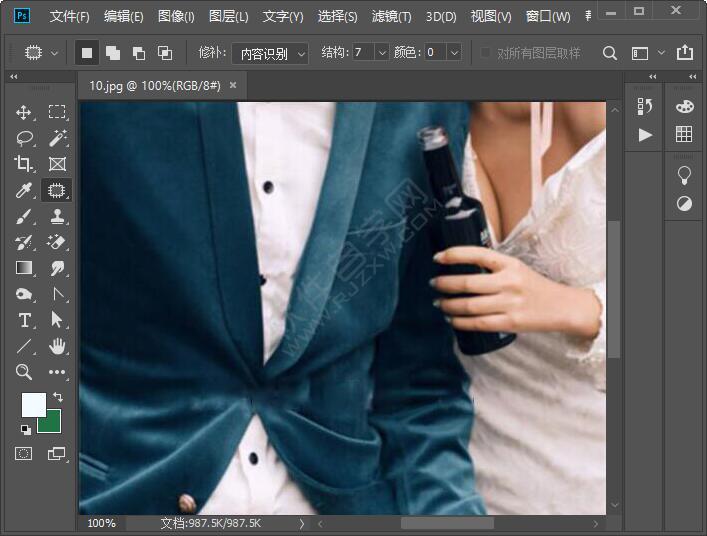Swap foreground and background colors

(58, 397)
